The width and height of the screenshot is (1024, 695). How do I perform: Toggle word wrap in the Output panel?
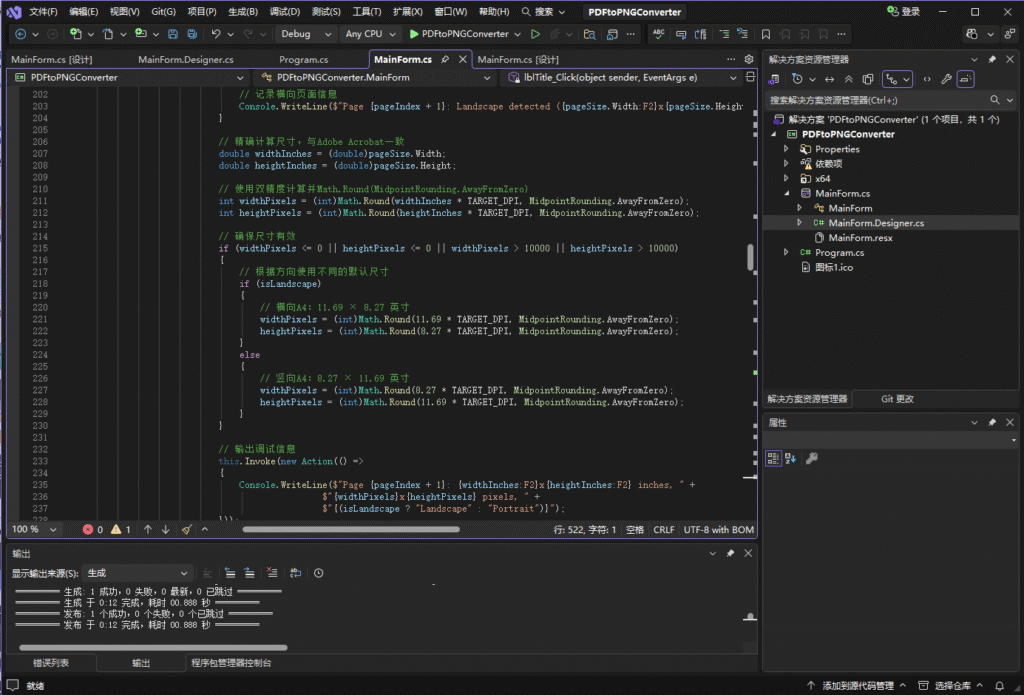(x=295, y=573)
